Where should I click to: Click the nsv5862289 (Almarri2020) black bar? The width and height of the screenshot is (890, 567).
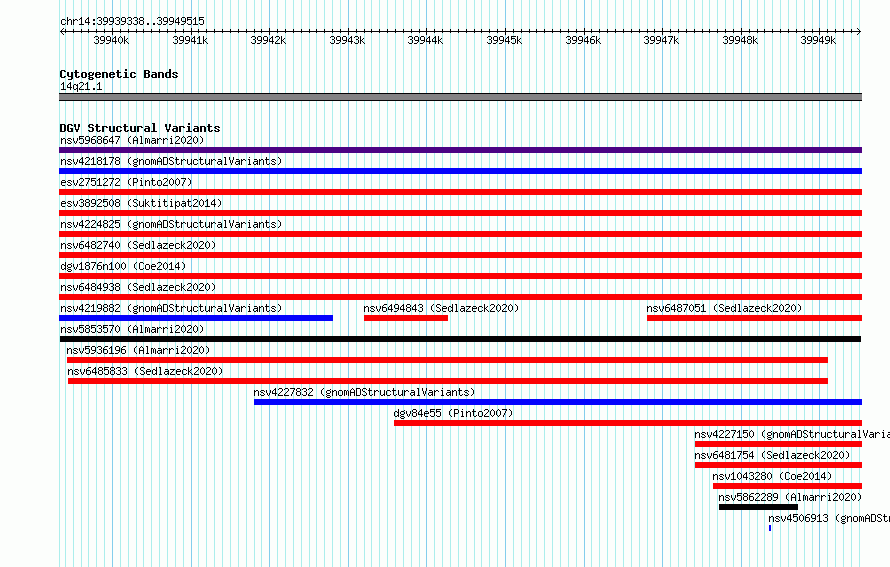coord(758,507)
